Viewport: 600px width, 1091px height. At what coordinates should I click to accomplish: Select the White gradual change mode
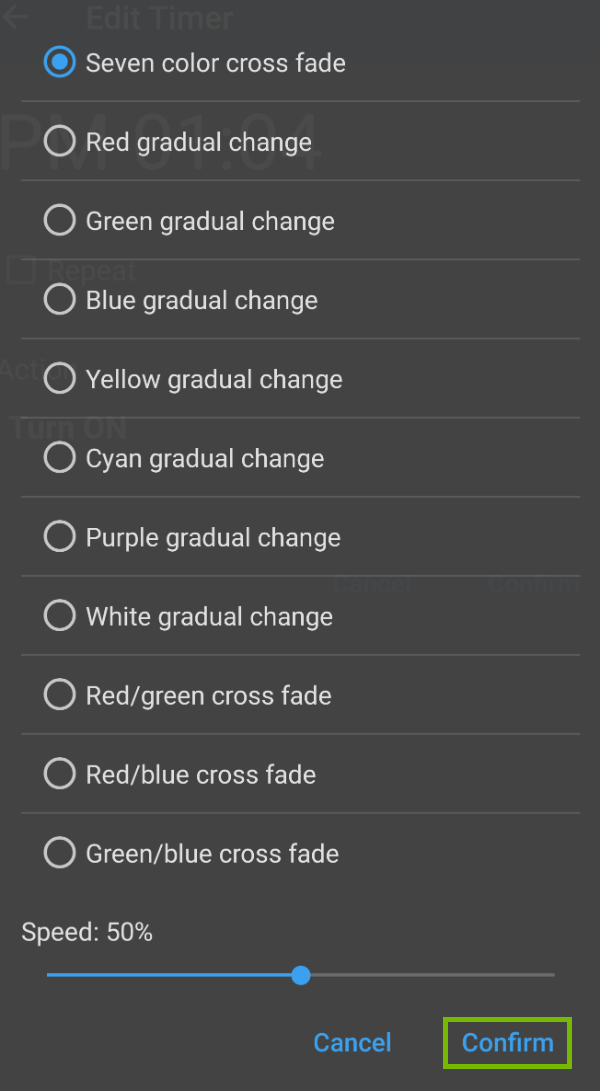[x=59, y=615]
